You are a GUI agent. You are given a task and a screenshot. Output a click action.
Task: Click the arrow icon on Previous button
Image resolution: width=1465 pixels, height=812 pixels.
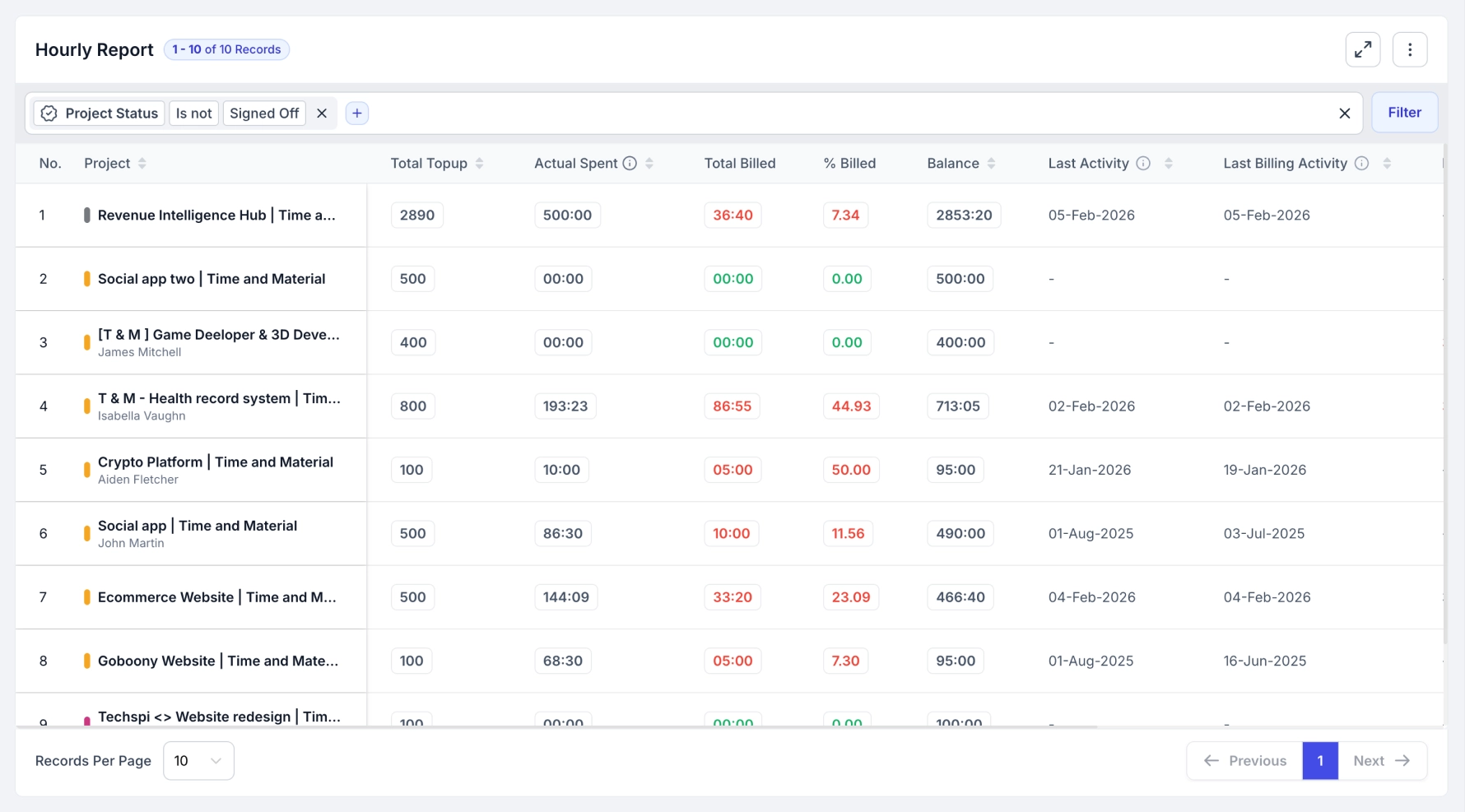[1210, 761]
